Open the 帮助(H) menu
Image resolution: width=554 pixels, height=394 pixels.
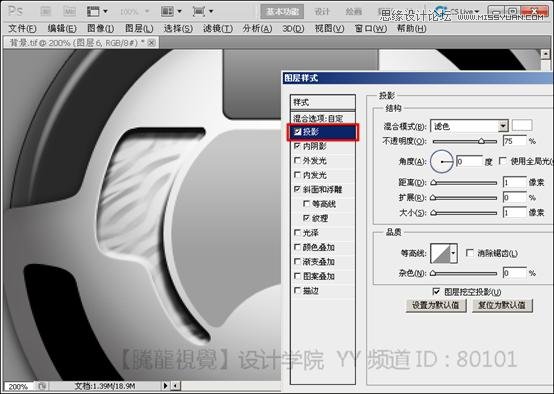tap(412, 29)
